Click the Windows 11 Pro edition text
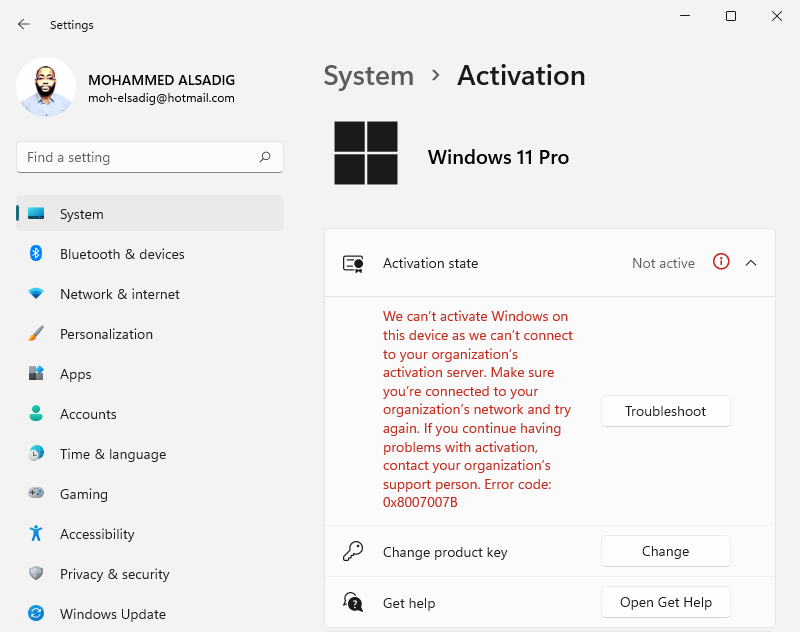800x632 pixels. tap(498, 157)
